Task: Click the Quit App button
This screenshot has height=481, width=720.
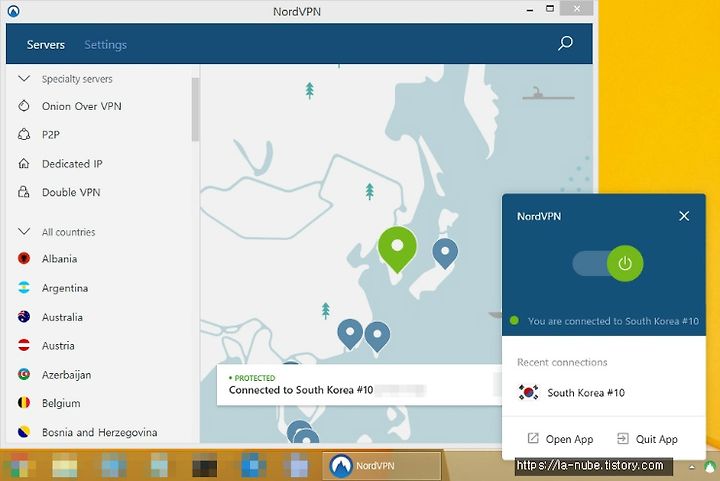Action: tap(647, 439)
